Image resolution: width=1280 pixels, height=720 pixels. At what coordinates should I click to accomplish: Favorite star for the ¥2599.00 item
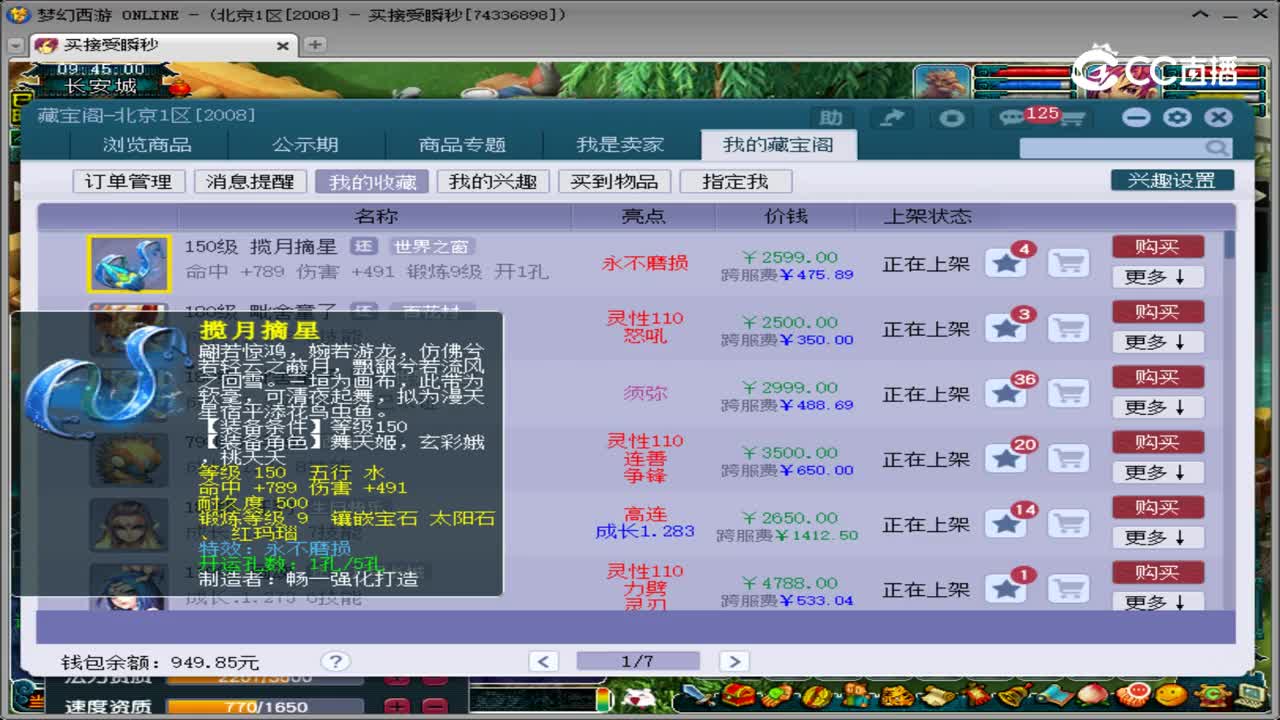click(1006, 264)
